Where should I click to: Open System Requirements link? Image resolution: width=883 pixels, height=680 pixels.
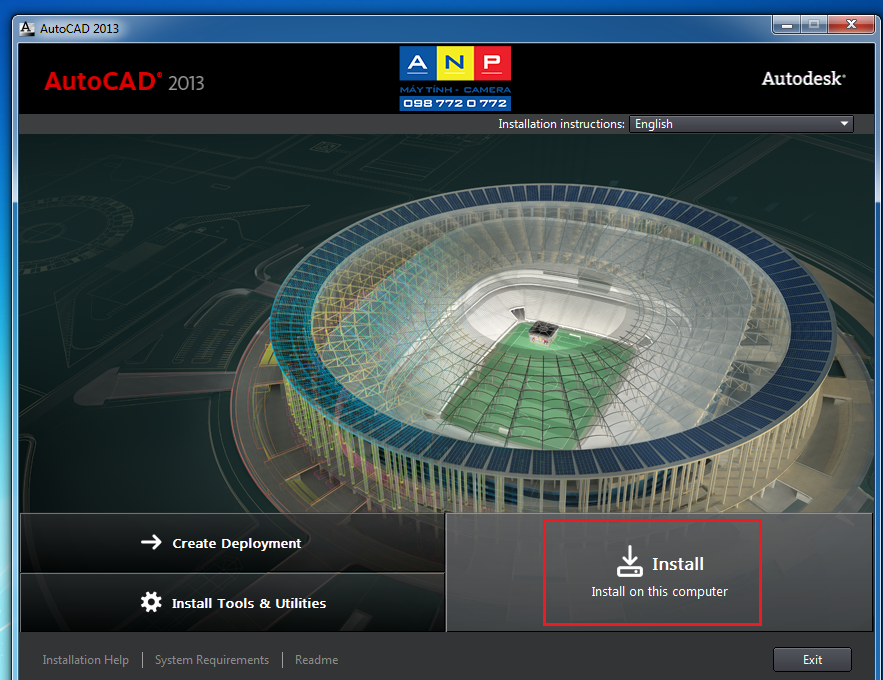point(212,660)
